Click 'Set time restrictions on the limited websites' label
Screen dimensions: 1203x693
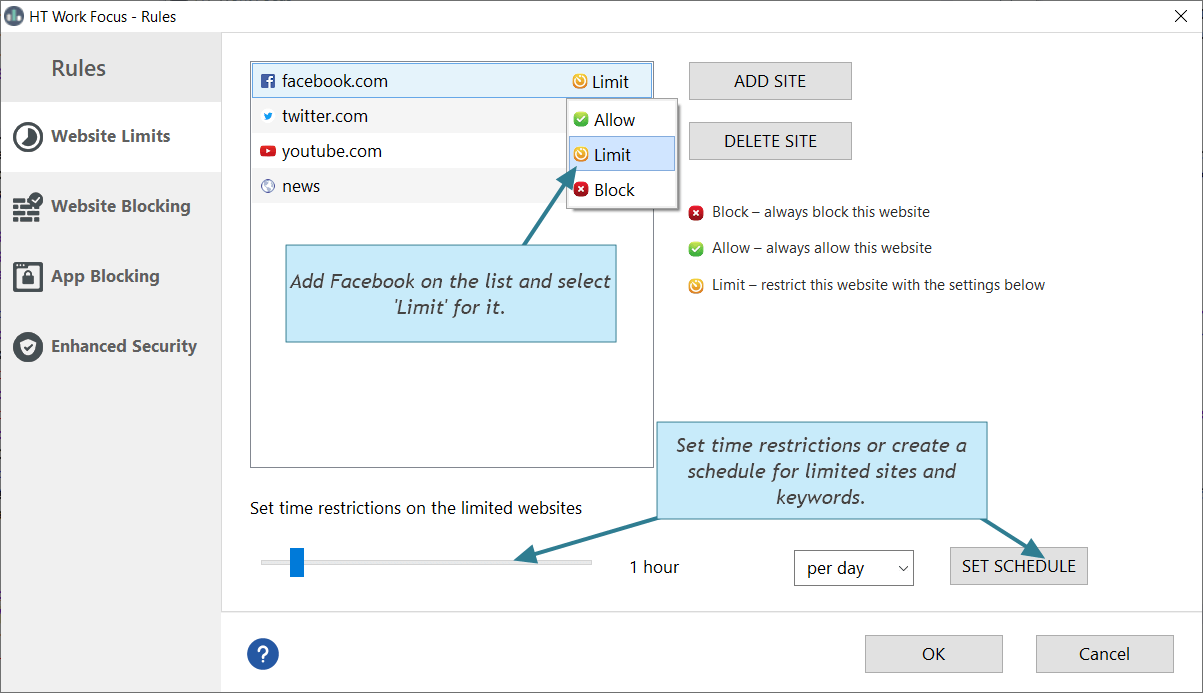pos(416,508)
